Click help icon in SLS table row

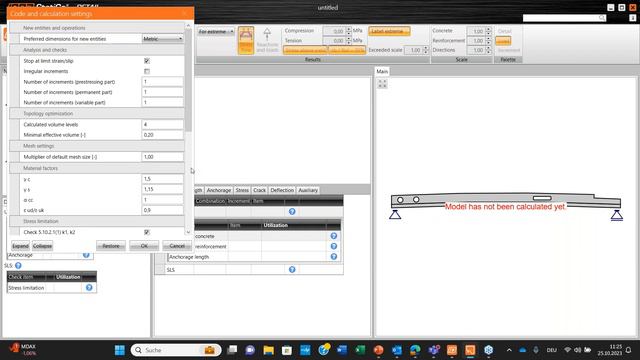292,269
